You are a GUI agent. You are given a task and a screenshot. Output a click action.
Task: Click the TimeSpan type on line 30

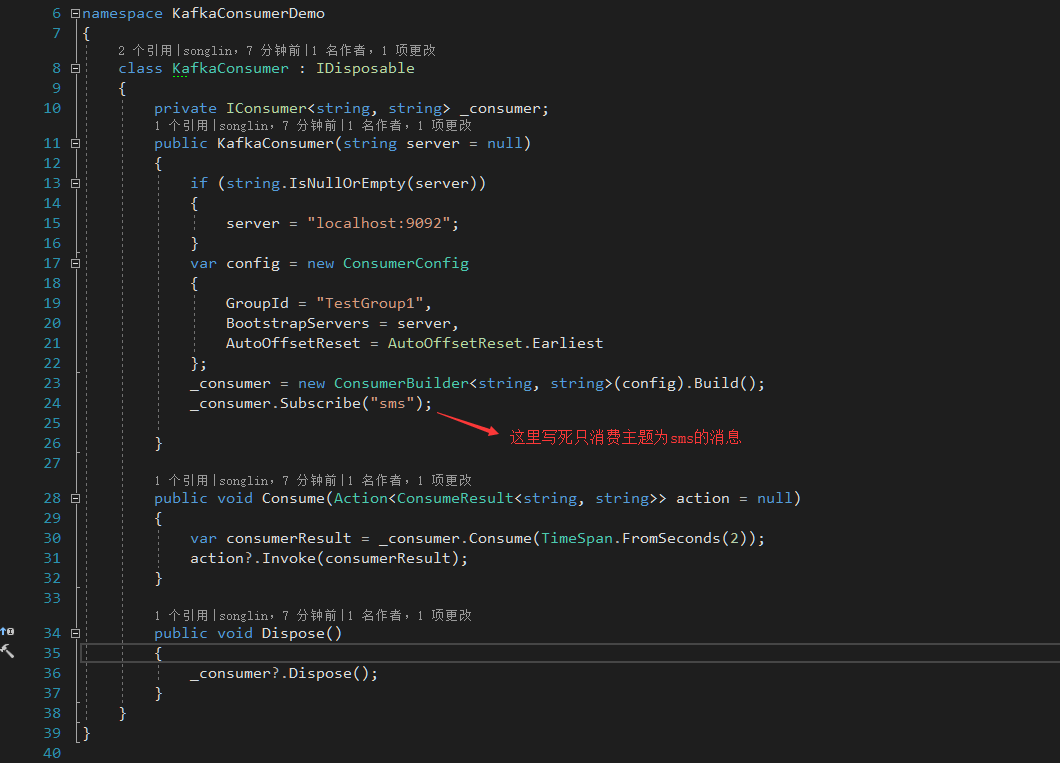(x=577, y=538)
